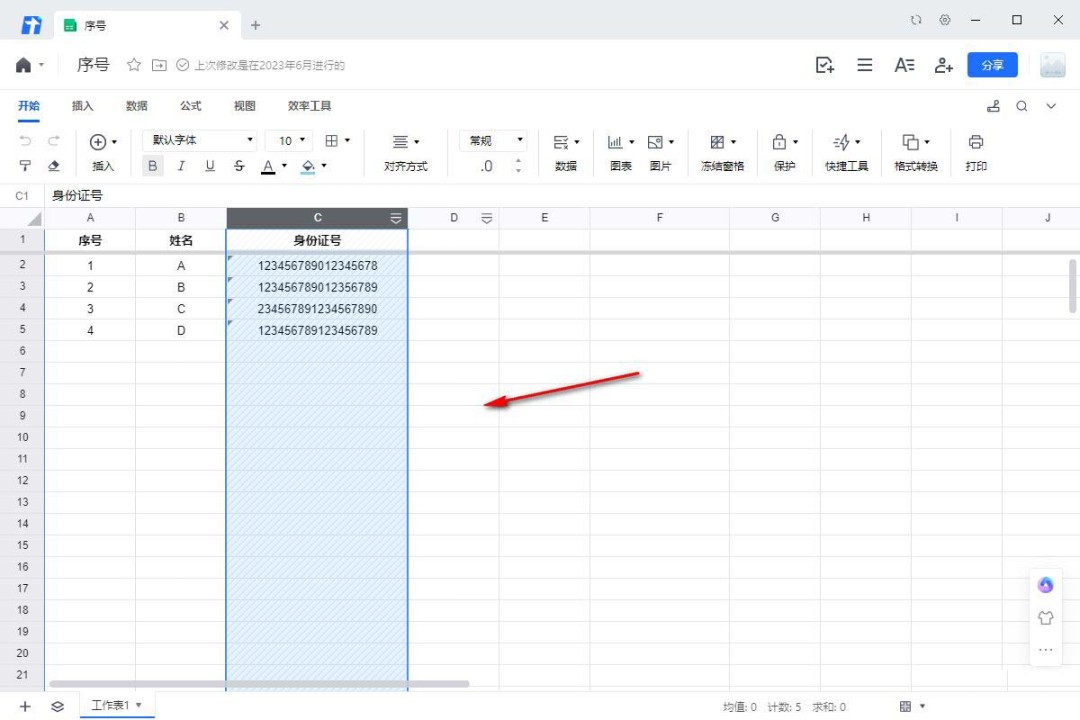Viewport: 1080px width, 720px height.
Task: Click the print (打印) icon
Action: coord(976,142)
